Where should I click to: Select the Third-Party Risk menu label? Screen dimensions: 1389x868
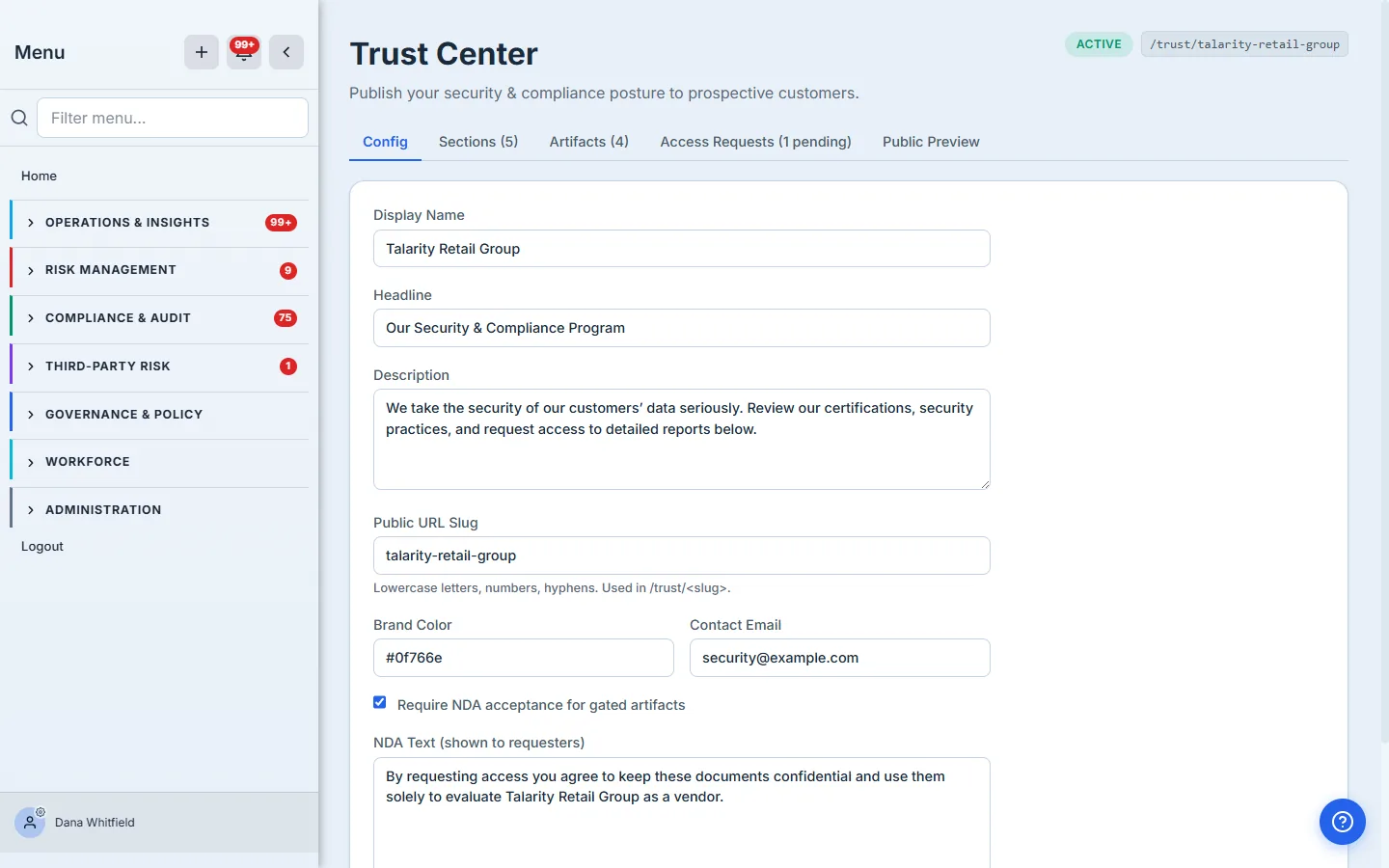point(108,366)
